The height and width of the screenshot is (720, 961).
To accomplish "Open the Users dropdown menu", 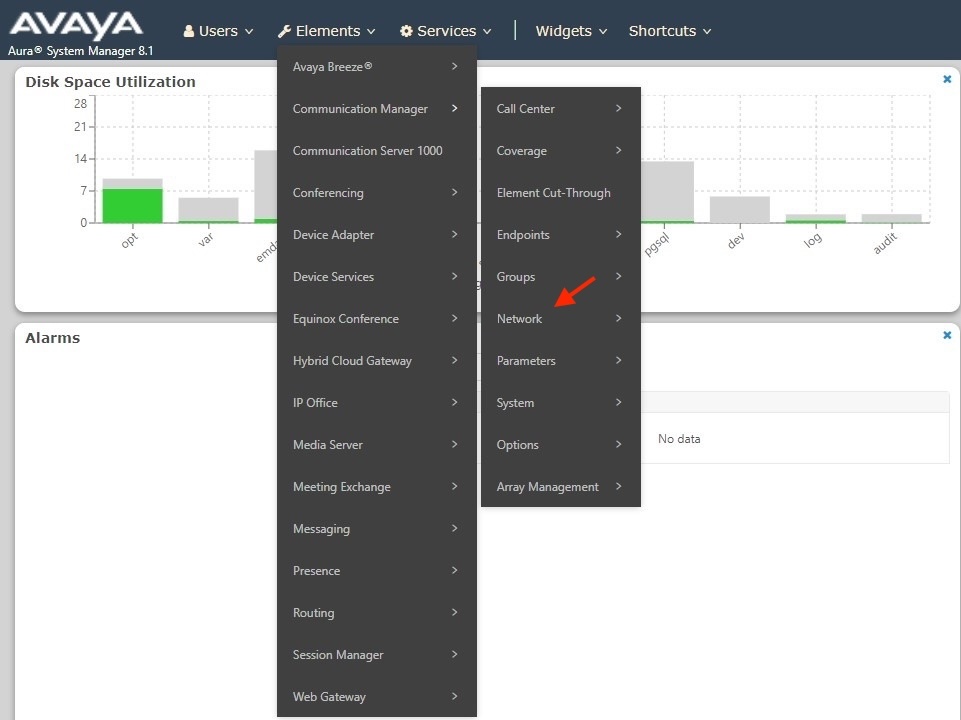I will 218,31.
